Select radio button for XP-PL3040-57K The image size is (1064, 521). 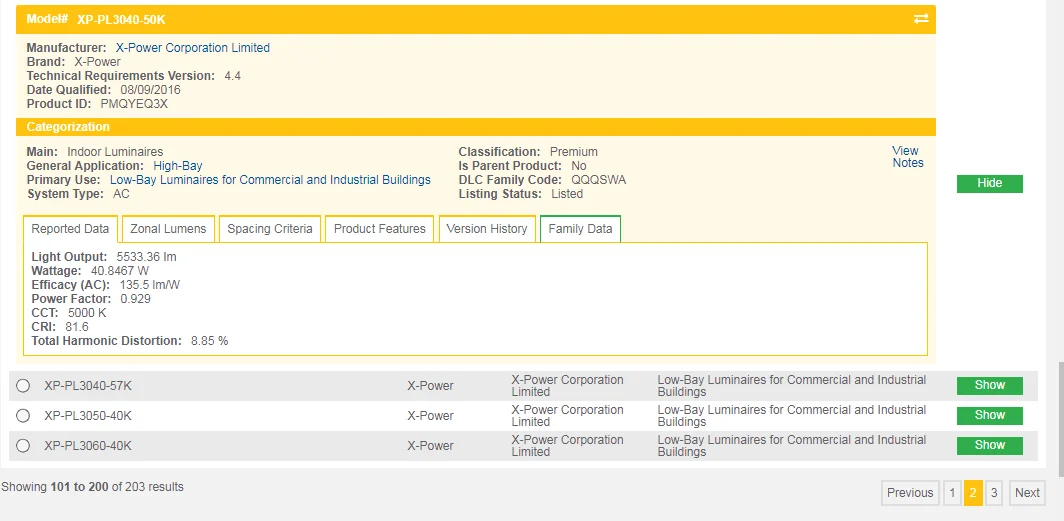tap(23, 385)
